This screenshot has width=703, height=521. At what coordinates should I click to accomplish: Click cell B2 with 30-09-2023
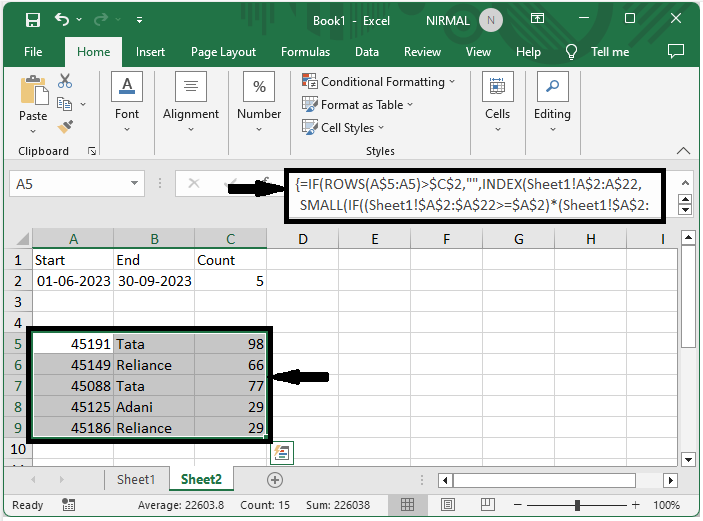(x=154, y=281)
